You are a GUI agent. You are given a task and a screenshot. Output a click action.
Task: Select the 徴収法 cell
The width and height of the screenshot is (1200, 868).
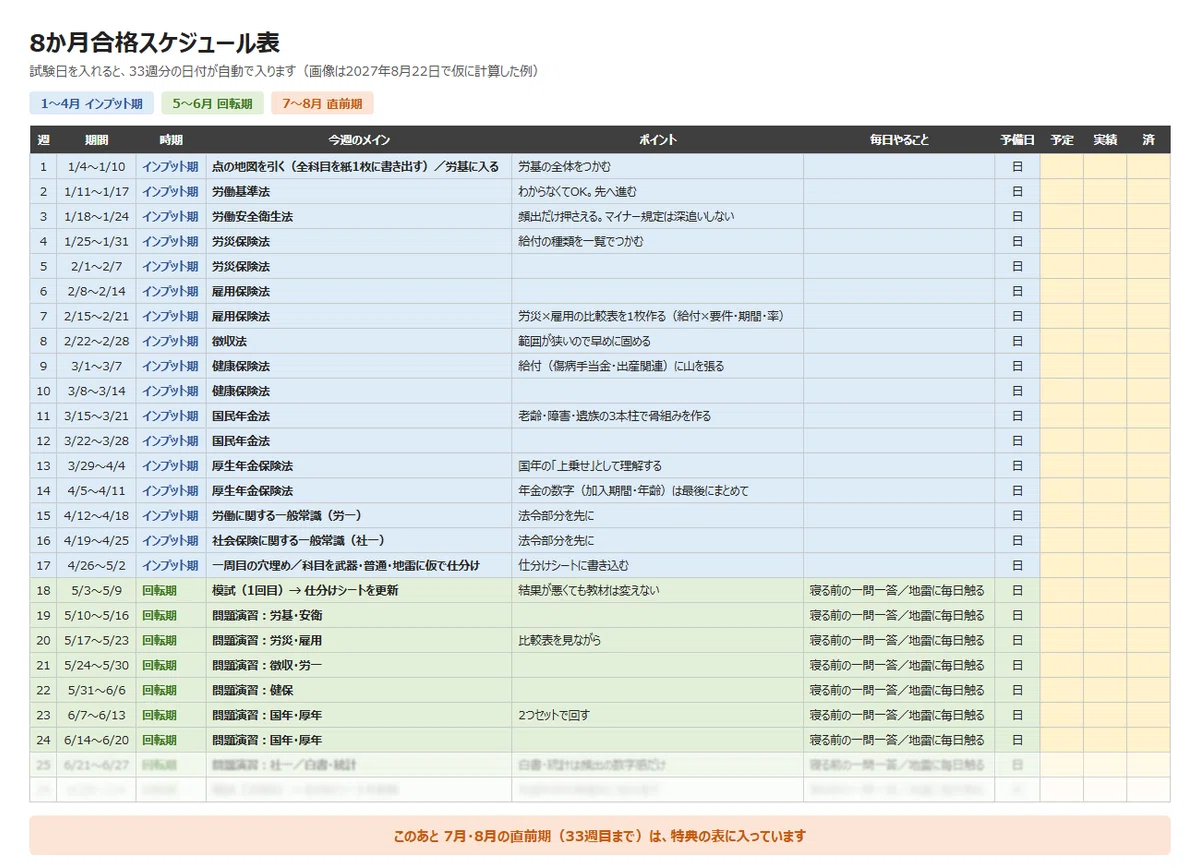pos(359,341)
